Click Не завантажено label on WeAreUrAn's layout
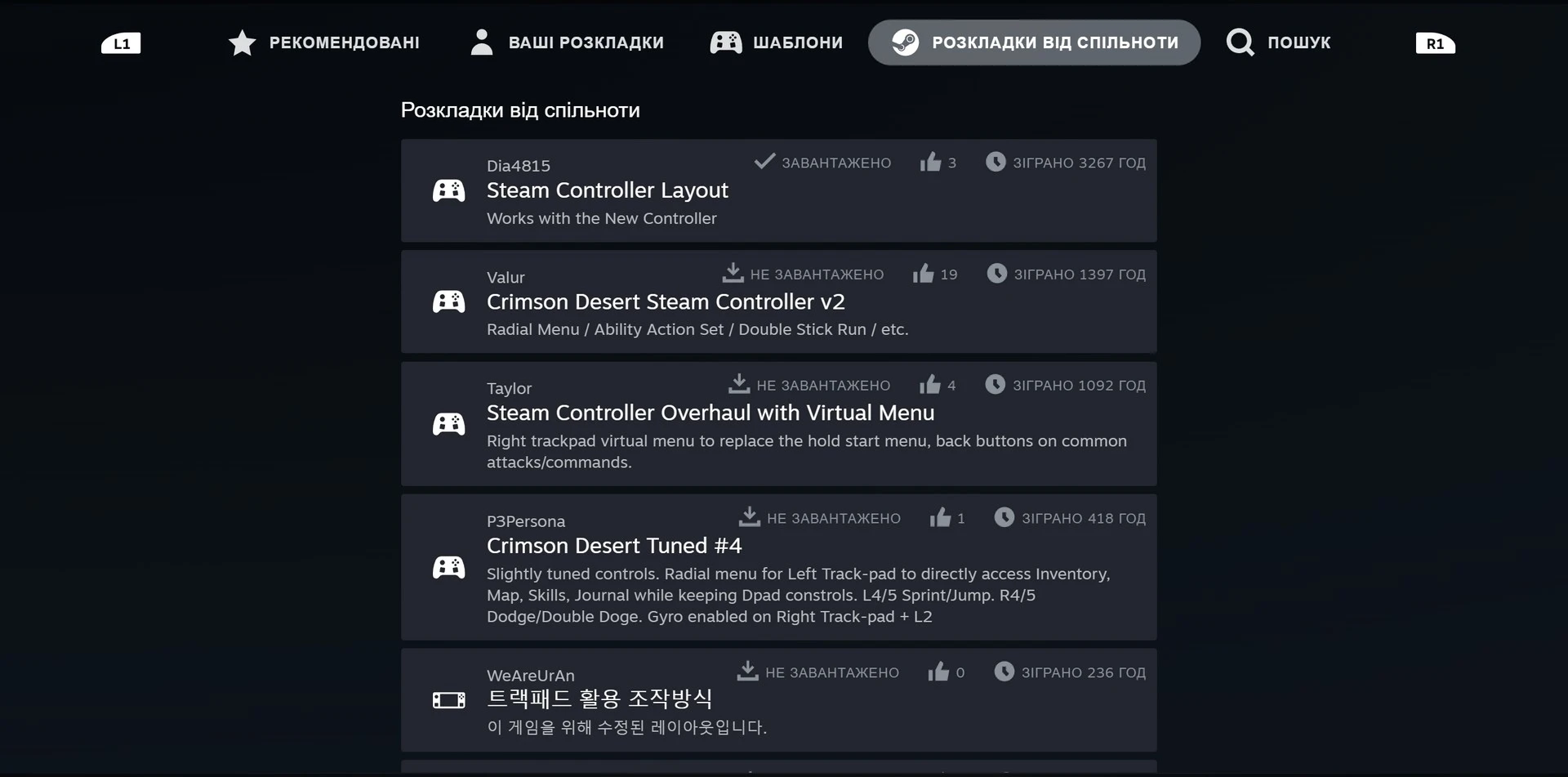This screenshot has width=1568, height=777. pos(832,673)
